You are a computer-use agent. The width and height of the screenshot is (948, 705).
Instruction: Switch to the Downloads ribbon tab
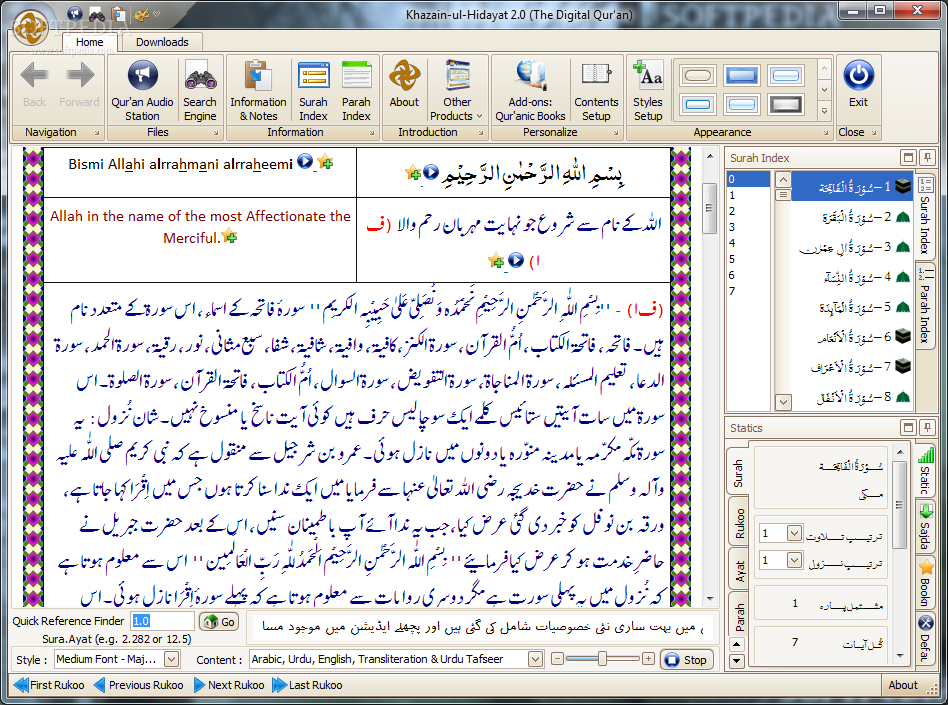point(162,42)
